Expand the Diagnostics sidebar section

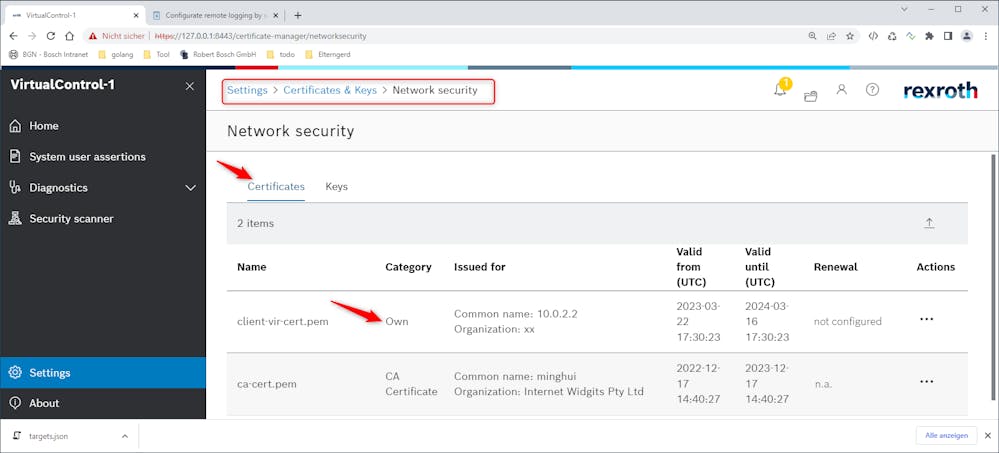coord(103,188)
